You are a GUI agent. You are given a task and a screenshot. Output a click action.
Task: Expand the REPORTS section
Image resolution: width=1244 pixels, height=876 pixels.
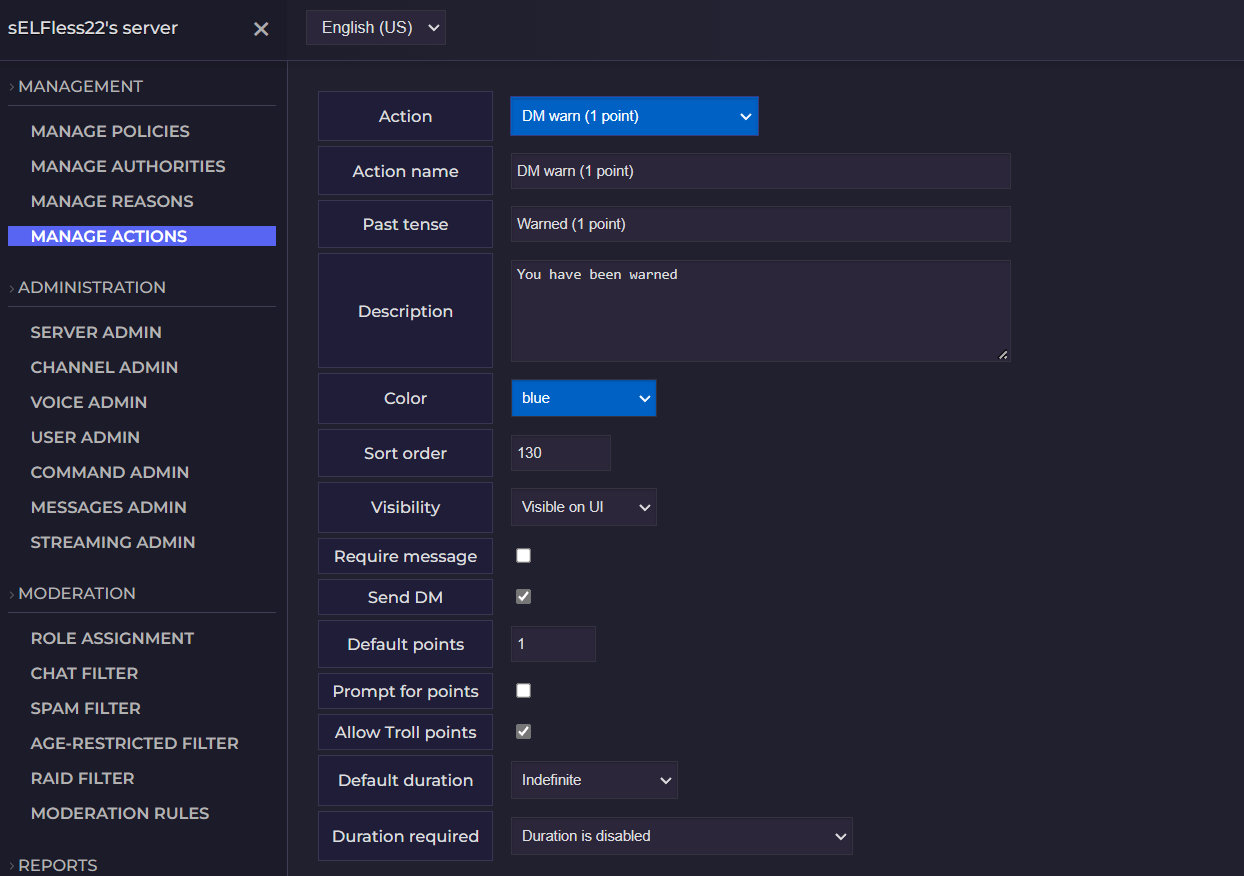click(58, 865)
